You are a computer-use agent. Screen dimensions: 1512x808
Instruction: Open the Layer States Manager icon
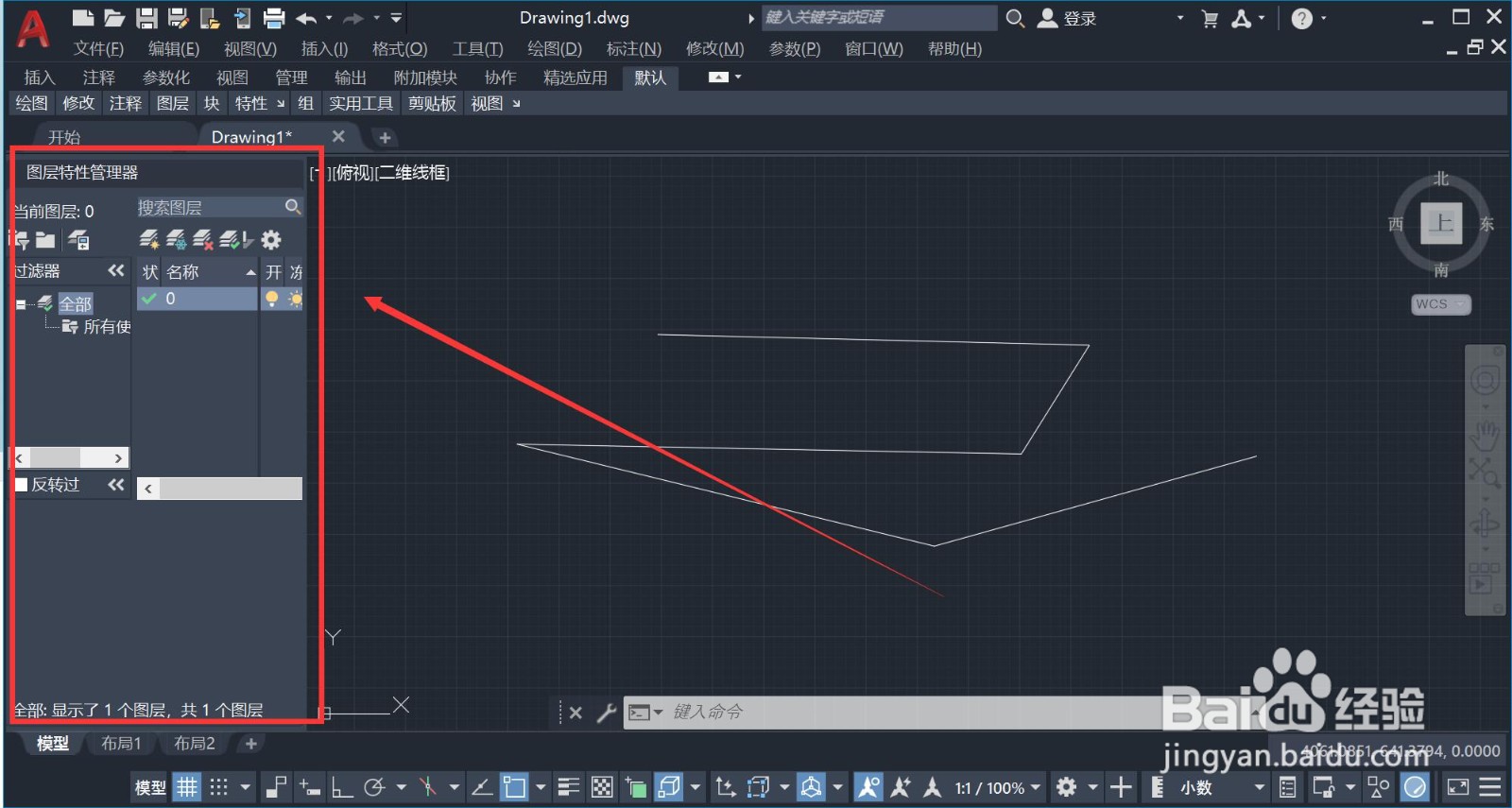[78, 240]
